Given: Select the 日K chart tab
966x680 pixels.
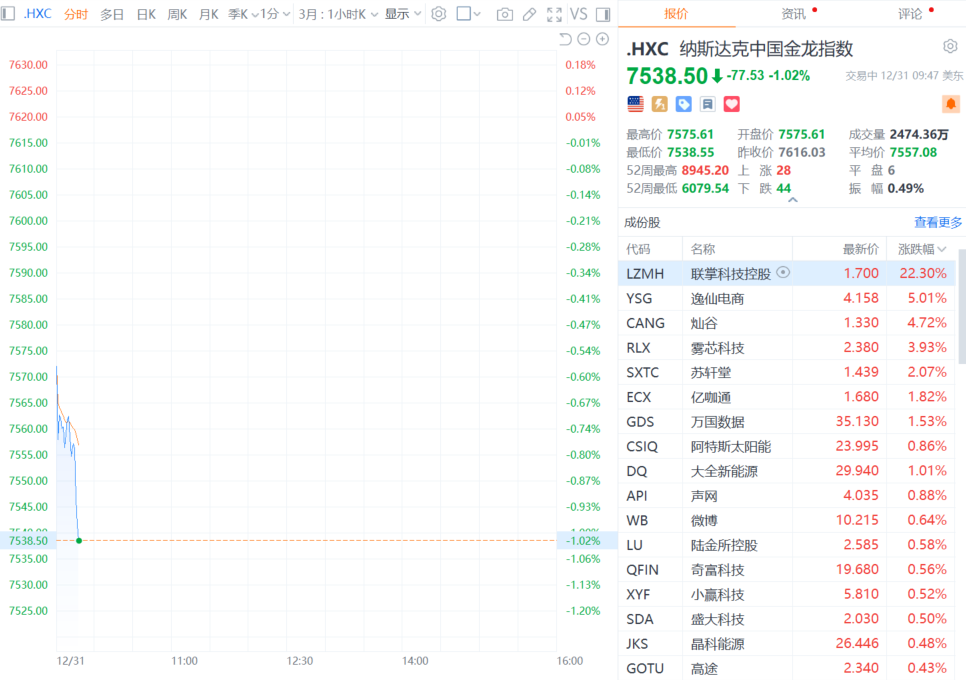Looking at the screenshot, I should [146, 14].
